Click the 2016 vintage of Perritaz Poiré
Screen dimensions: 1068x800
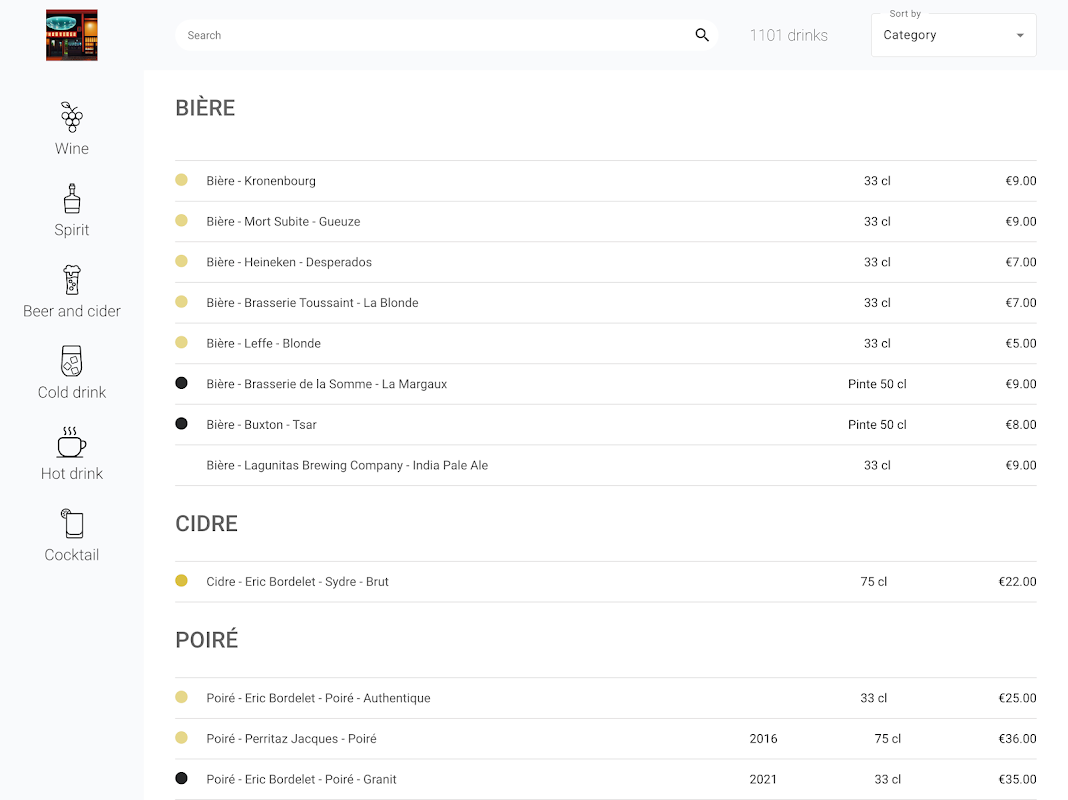(x=764, y=739)
